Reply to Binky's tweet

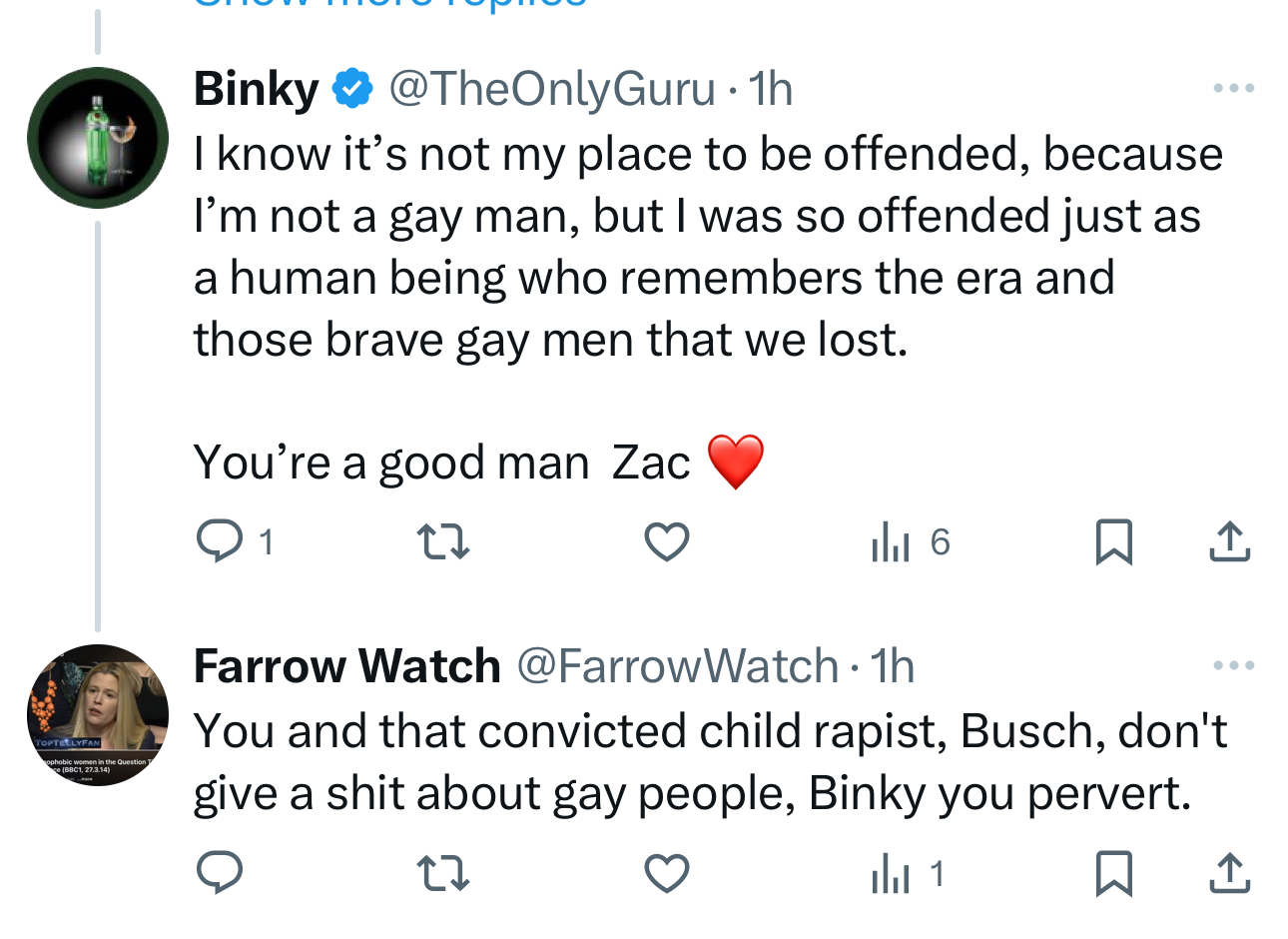220,542
